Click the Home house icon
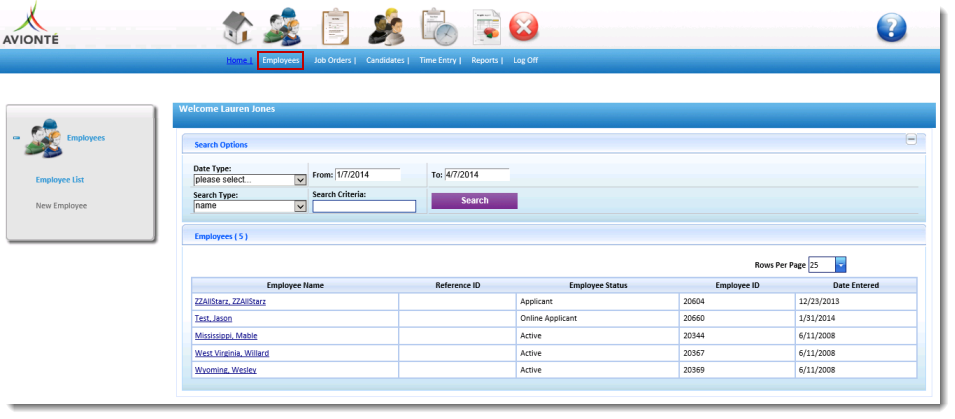 [x=237, y=27]
